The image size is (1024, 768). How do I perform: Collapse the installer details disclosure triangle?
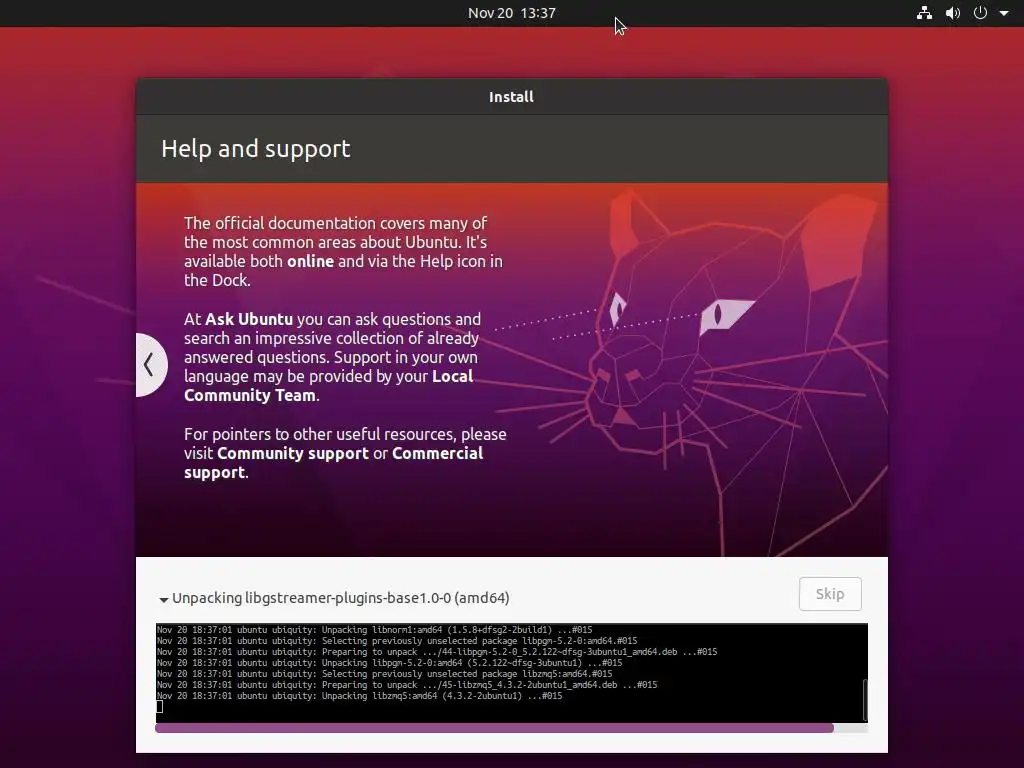[163, 599]
